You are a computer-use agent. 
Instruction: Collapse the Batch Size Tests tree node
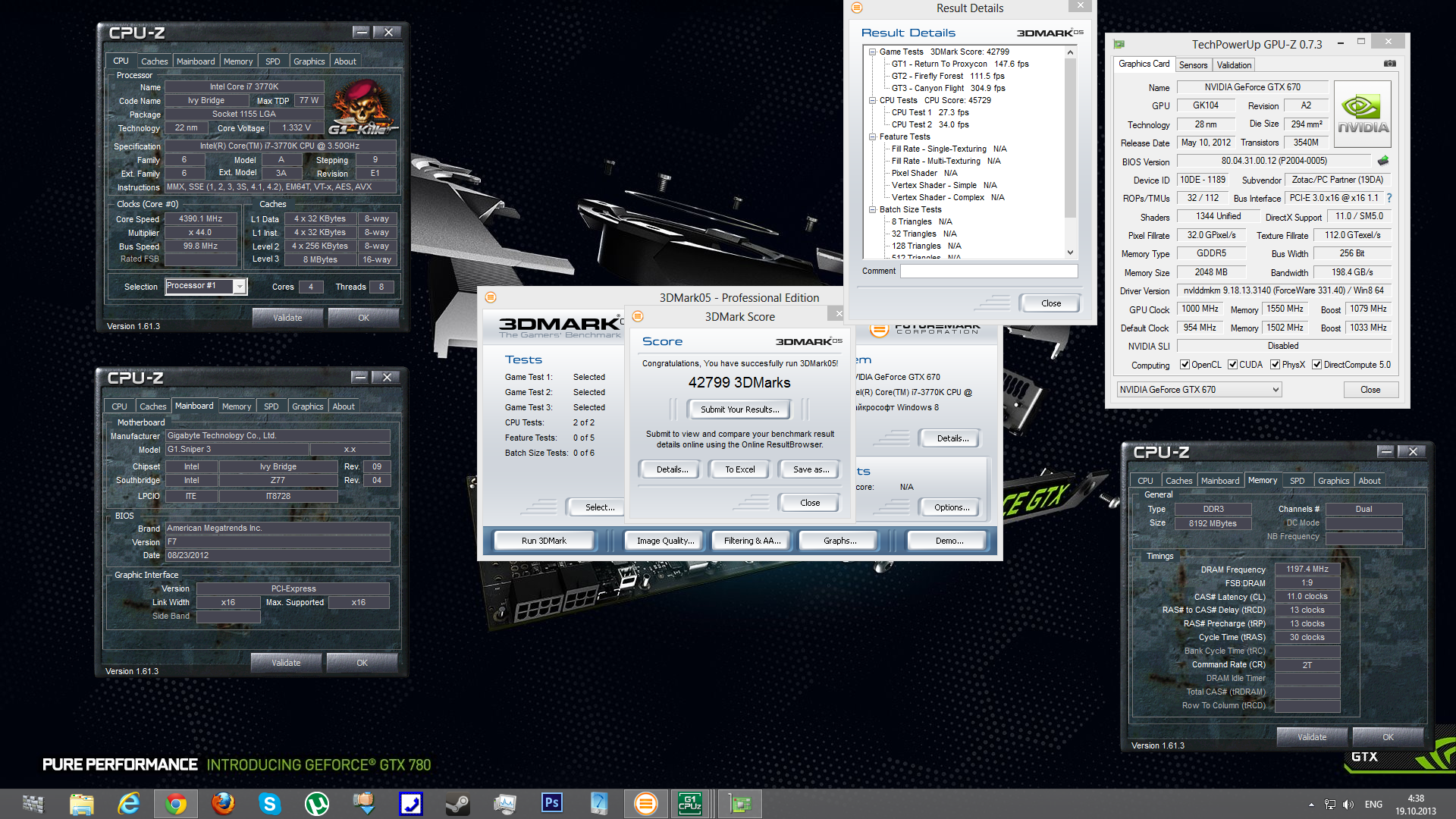click(872, 210)
